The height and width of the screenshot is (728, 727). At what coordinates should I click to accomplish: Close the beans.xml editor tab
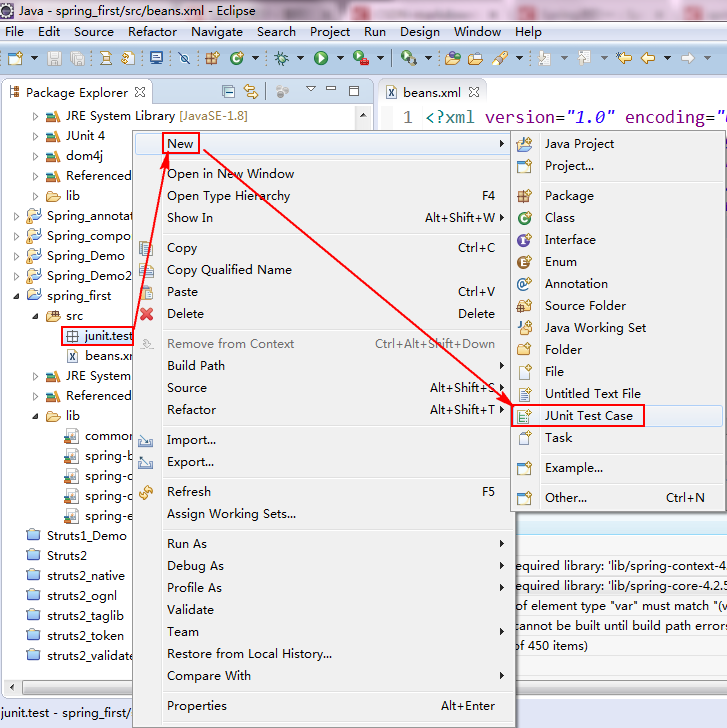(474, 92)
